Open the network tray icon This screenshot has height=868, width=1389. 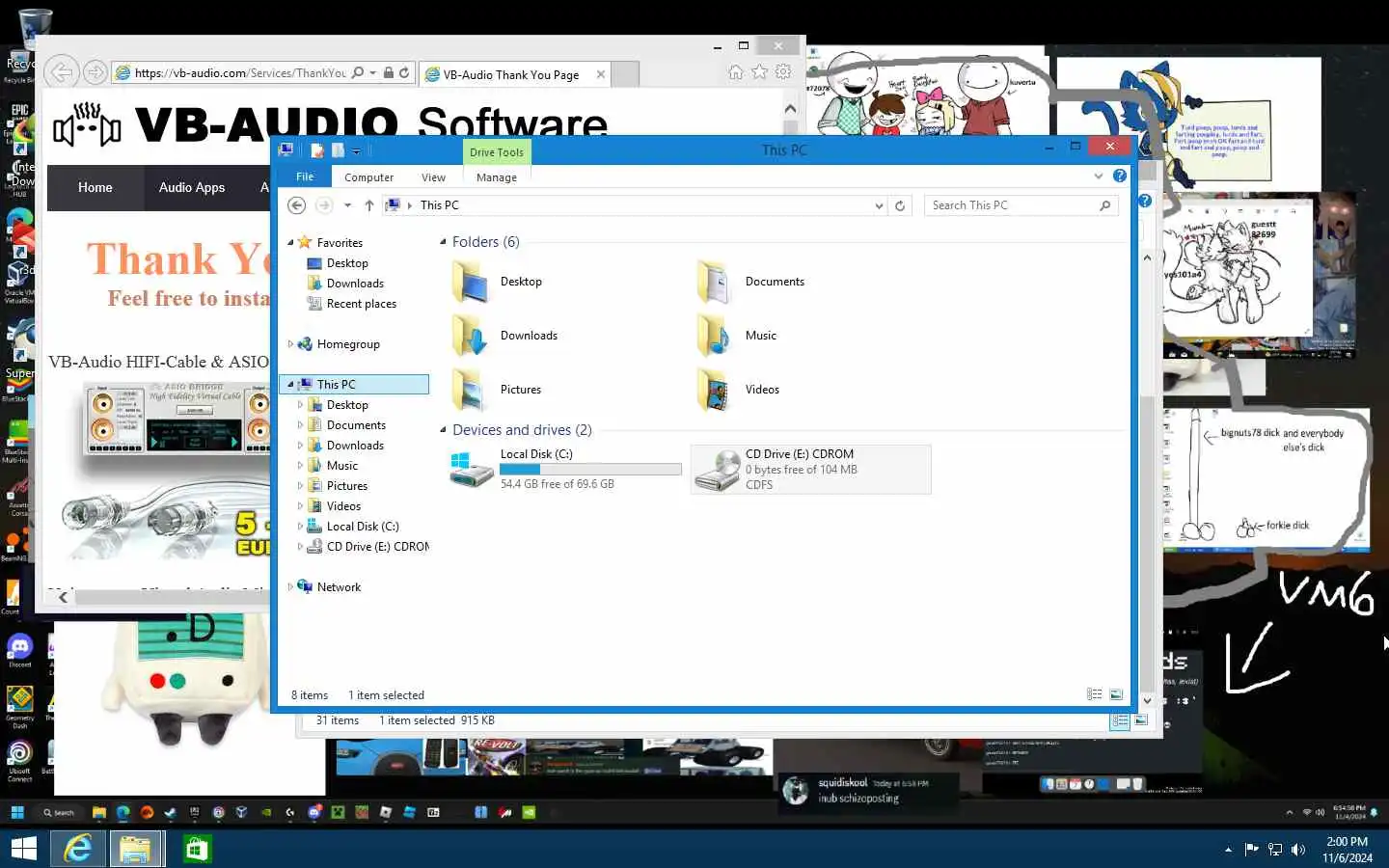point(1275,850)
